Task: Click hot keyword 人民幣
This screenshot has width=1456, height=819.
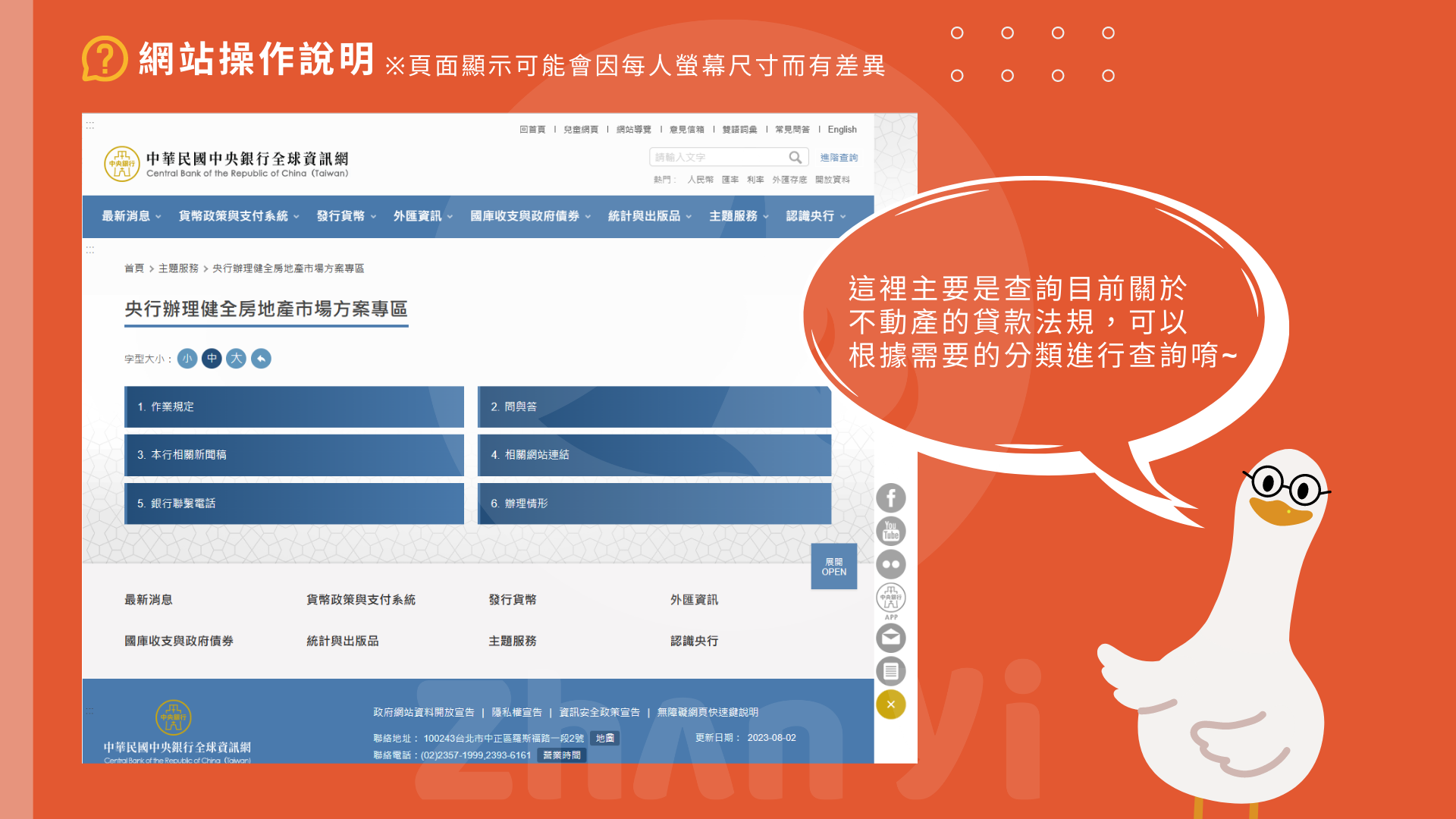Action: (701, 180)
